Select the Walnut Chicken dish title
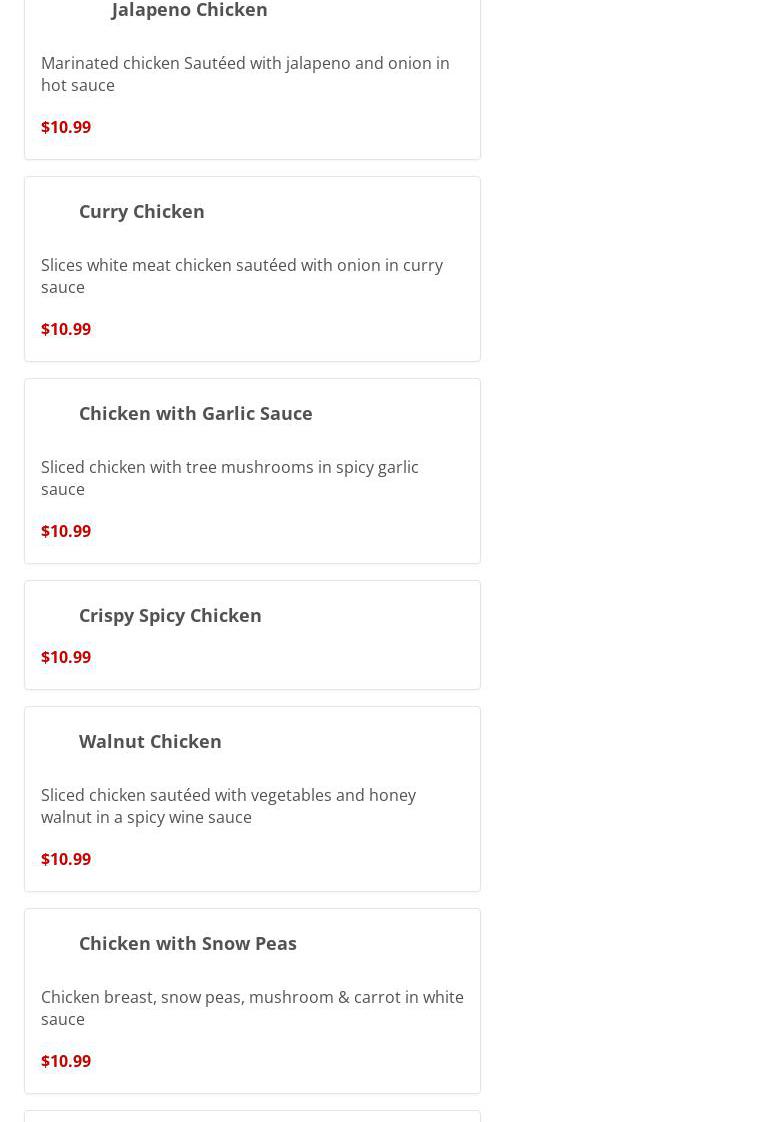 pos(150,741)
